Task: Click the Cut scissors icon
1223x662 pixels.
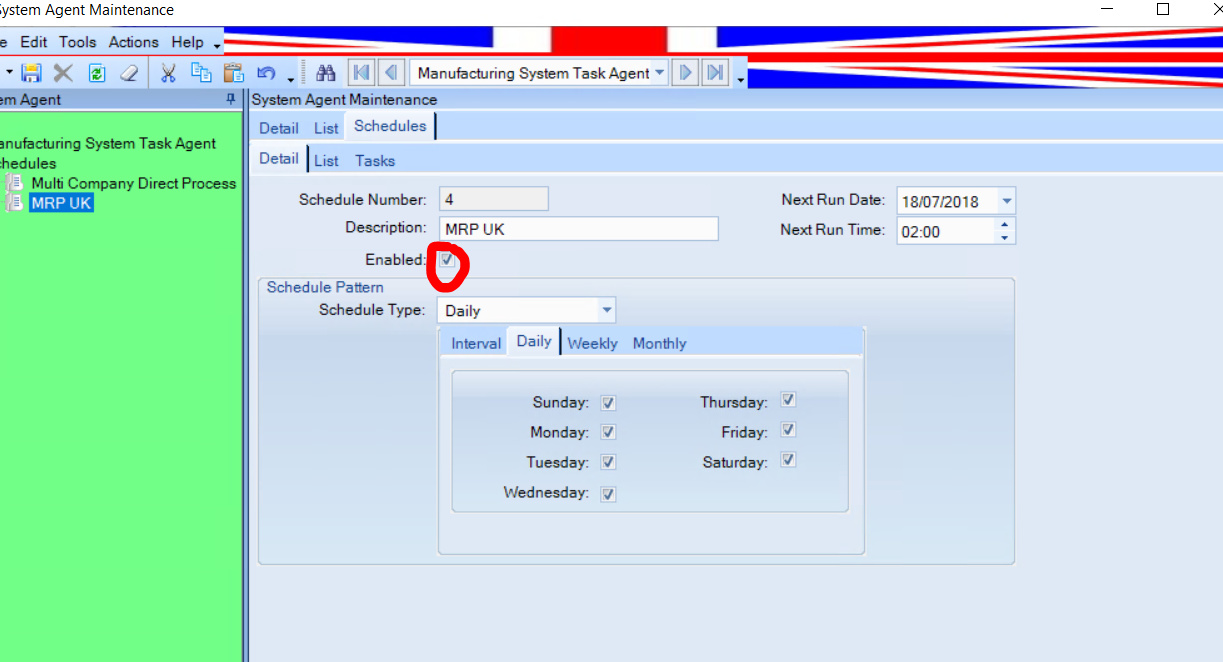Action: (168, 73)
